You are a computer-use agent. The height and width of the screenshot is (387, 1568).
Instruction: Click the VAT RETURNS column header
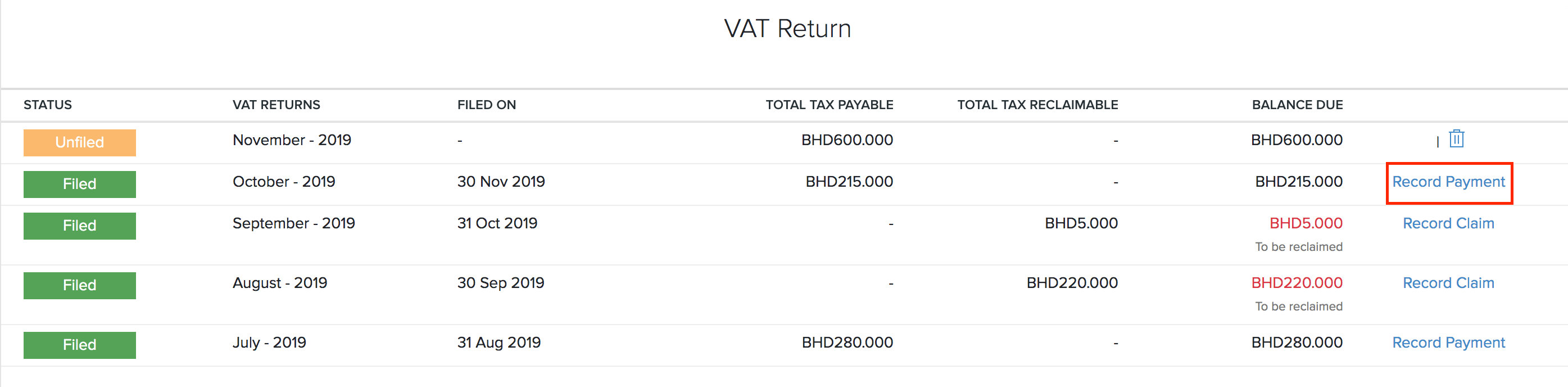[x=277, y=104]
